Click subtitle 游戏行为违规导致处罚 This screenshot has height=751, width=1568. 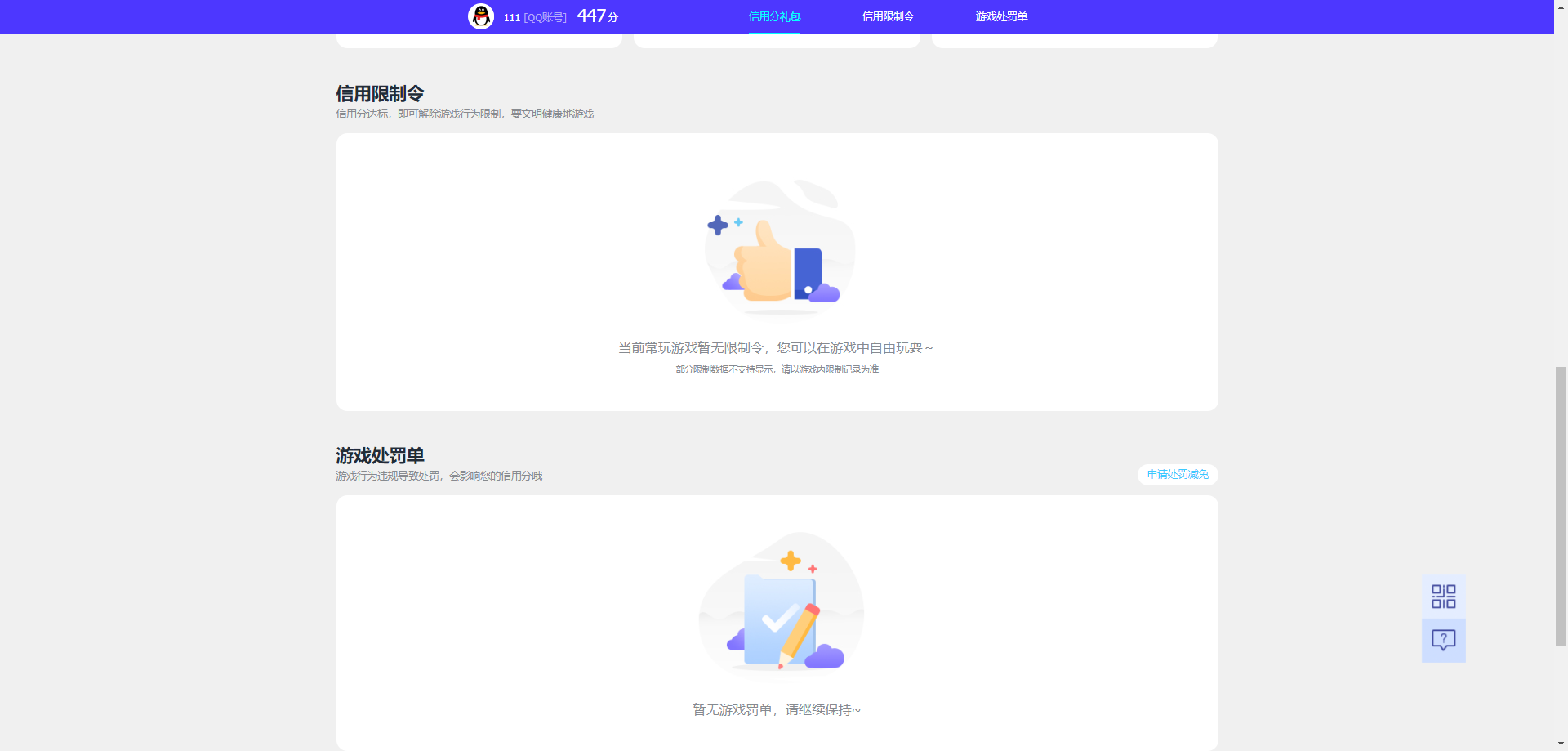[x=388, y=476]
